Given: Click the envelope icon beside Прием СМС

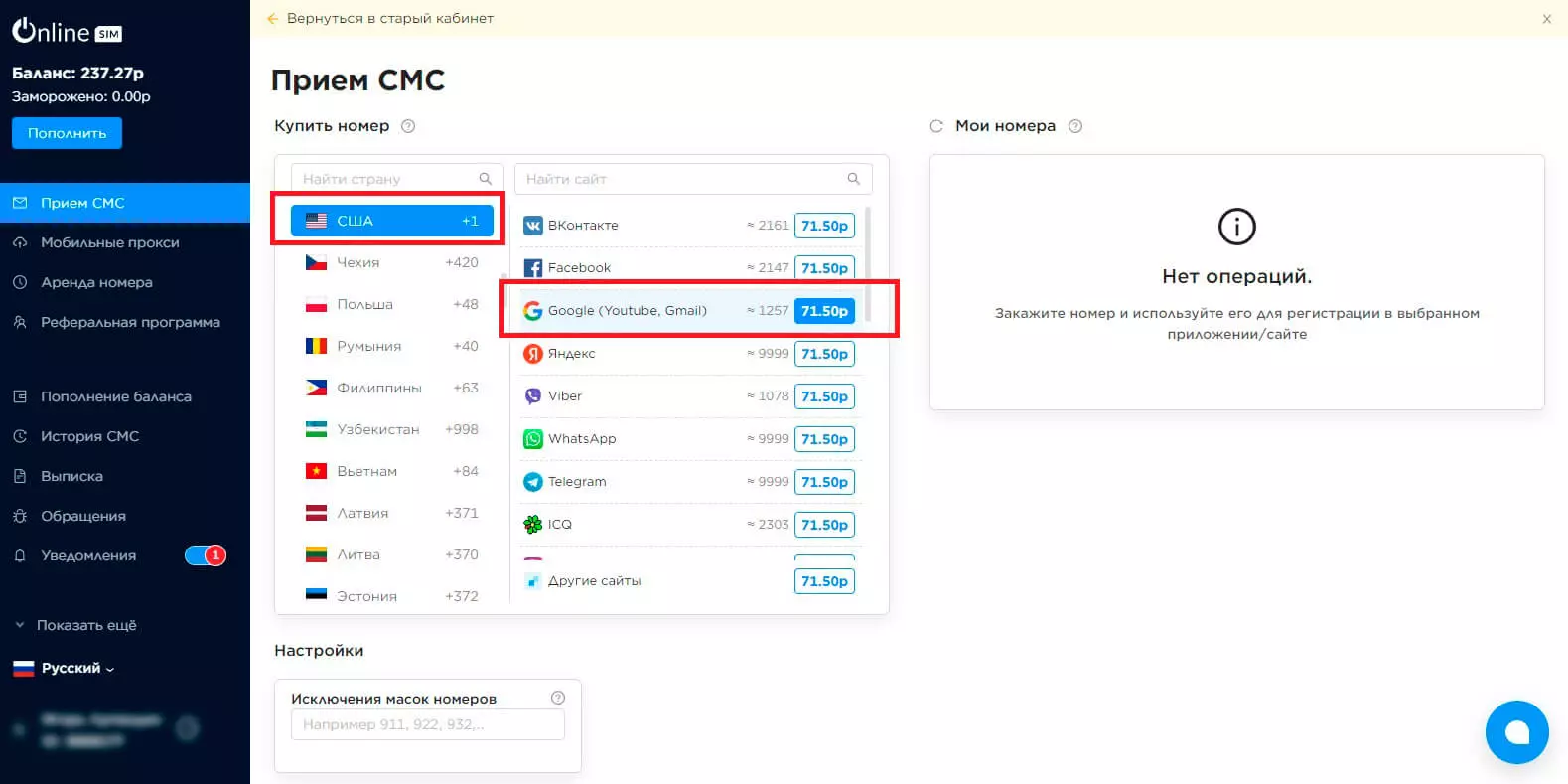Looking at the screenshot, I should pos(20,203).
